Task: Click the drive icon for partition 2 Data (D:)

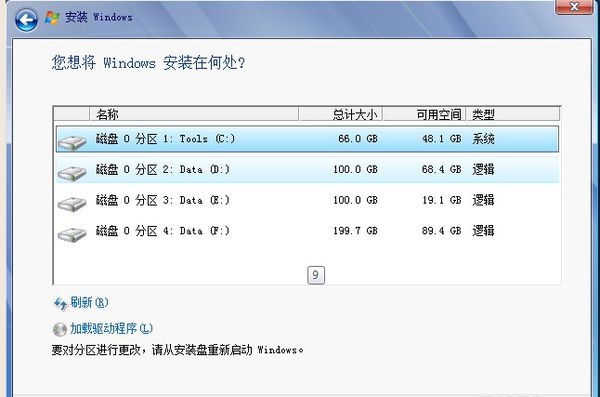Action: click(72, 173)
